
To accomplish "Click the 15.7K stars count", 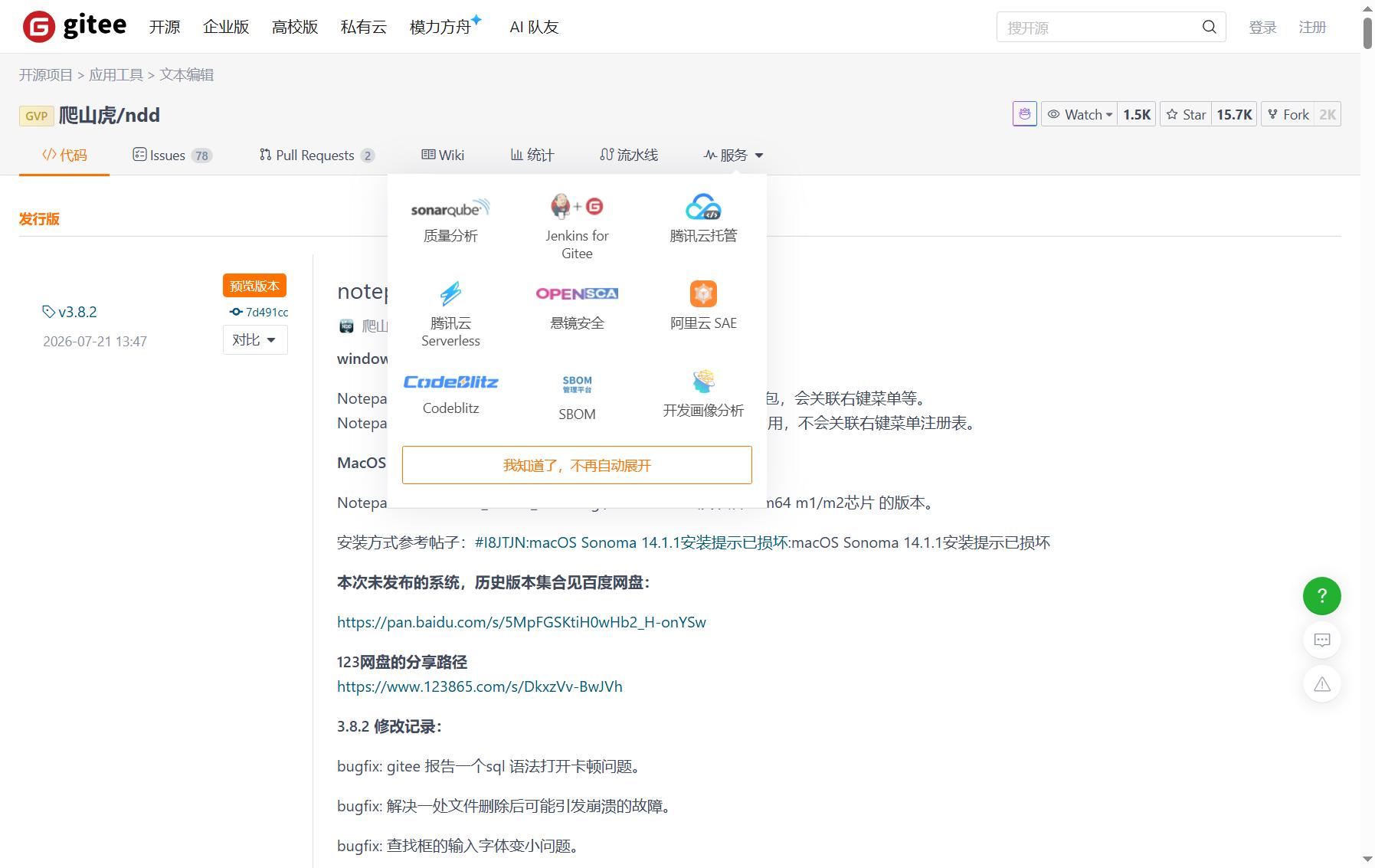I will click(x=1234, y=114).
